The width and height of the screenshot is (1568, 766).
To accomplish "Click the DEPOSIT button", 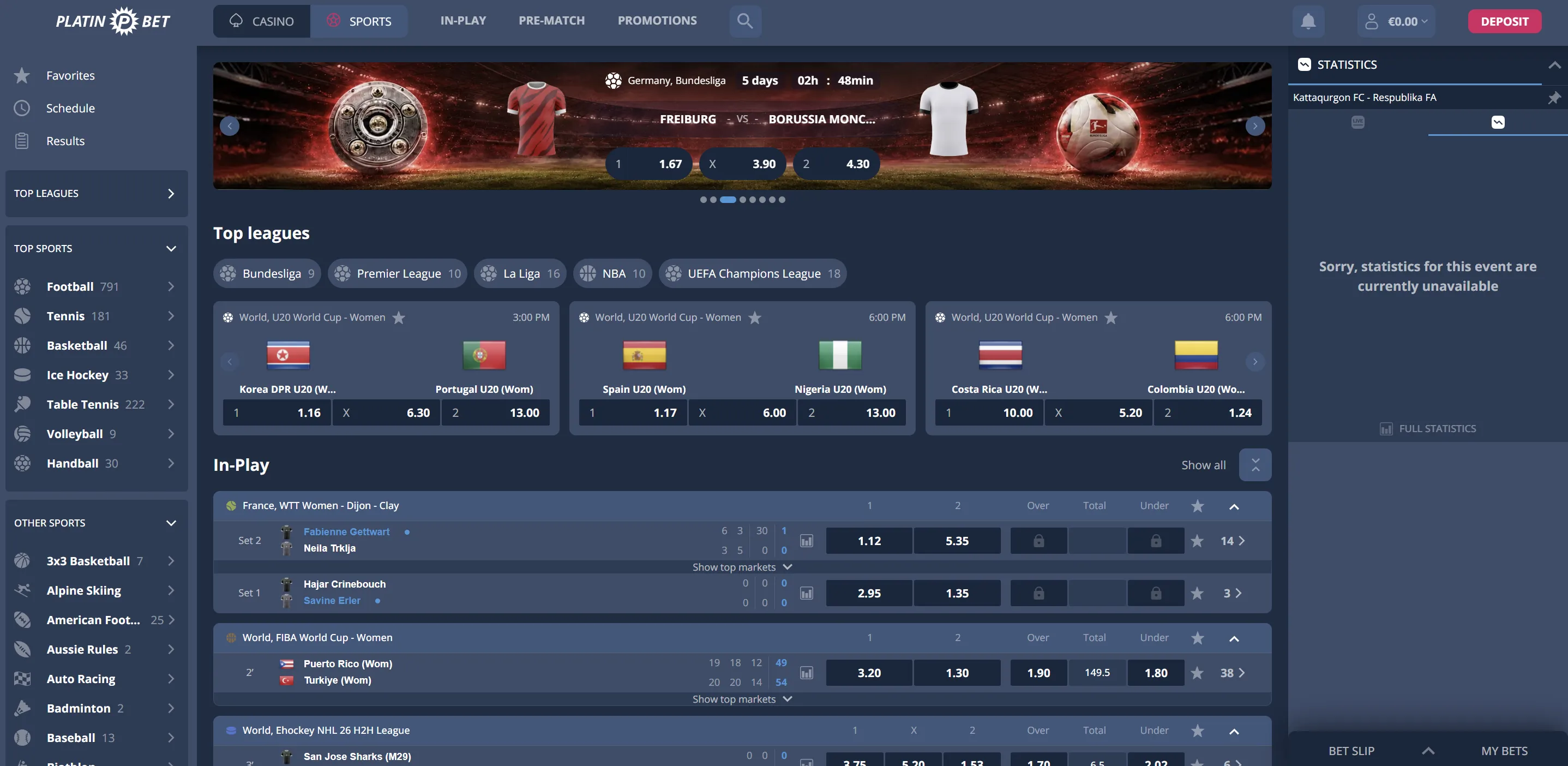I will (x=1504, y=21).
